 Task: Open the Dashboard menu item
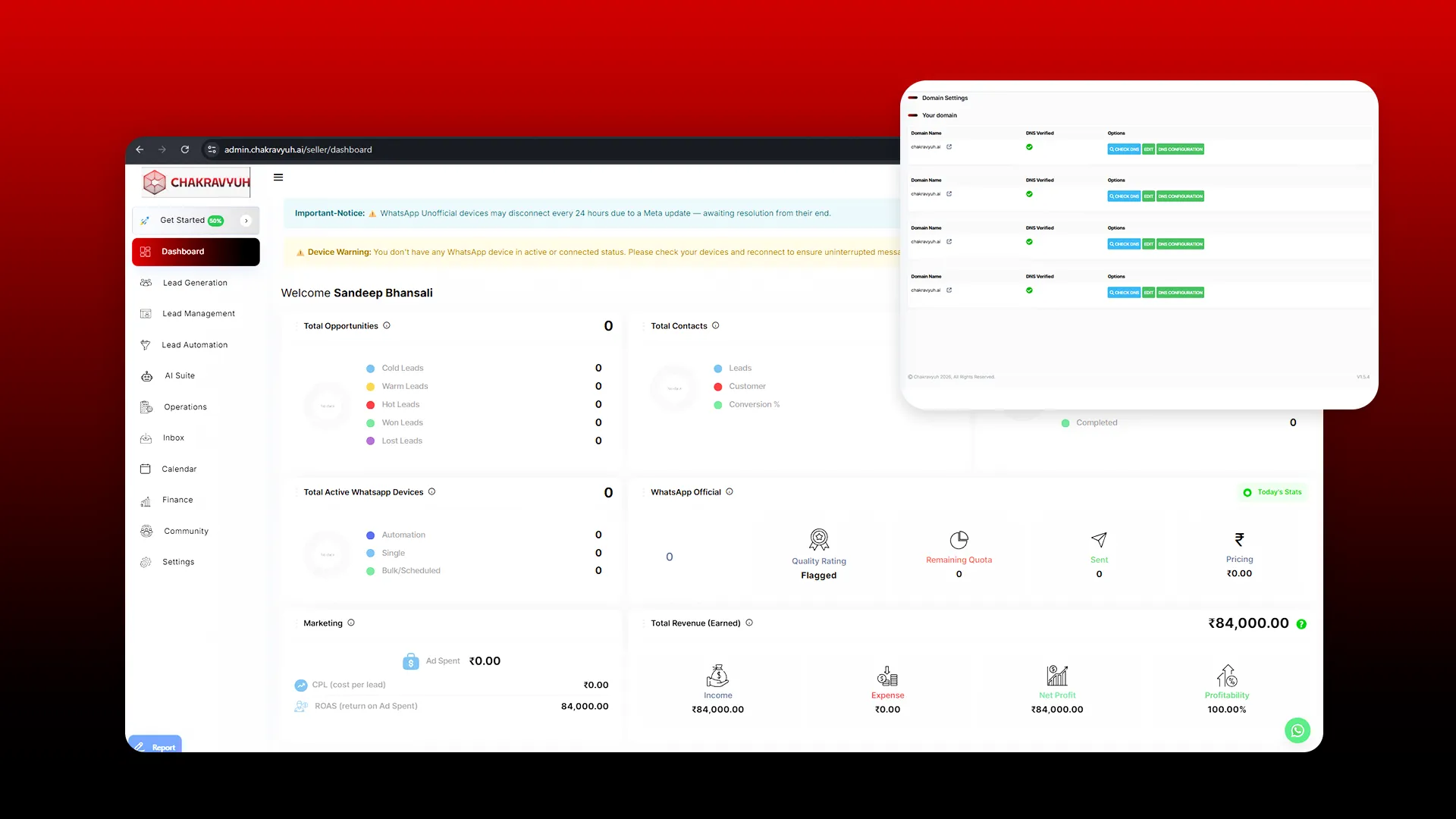coord(196,252)
